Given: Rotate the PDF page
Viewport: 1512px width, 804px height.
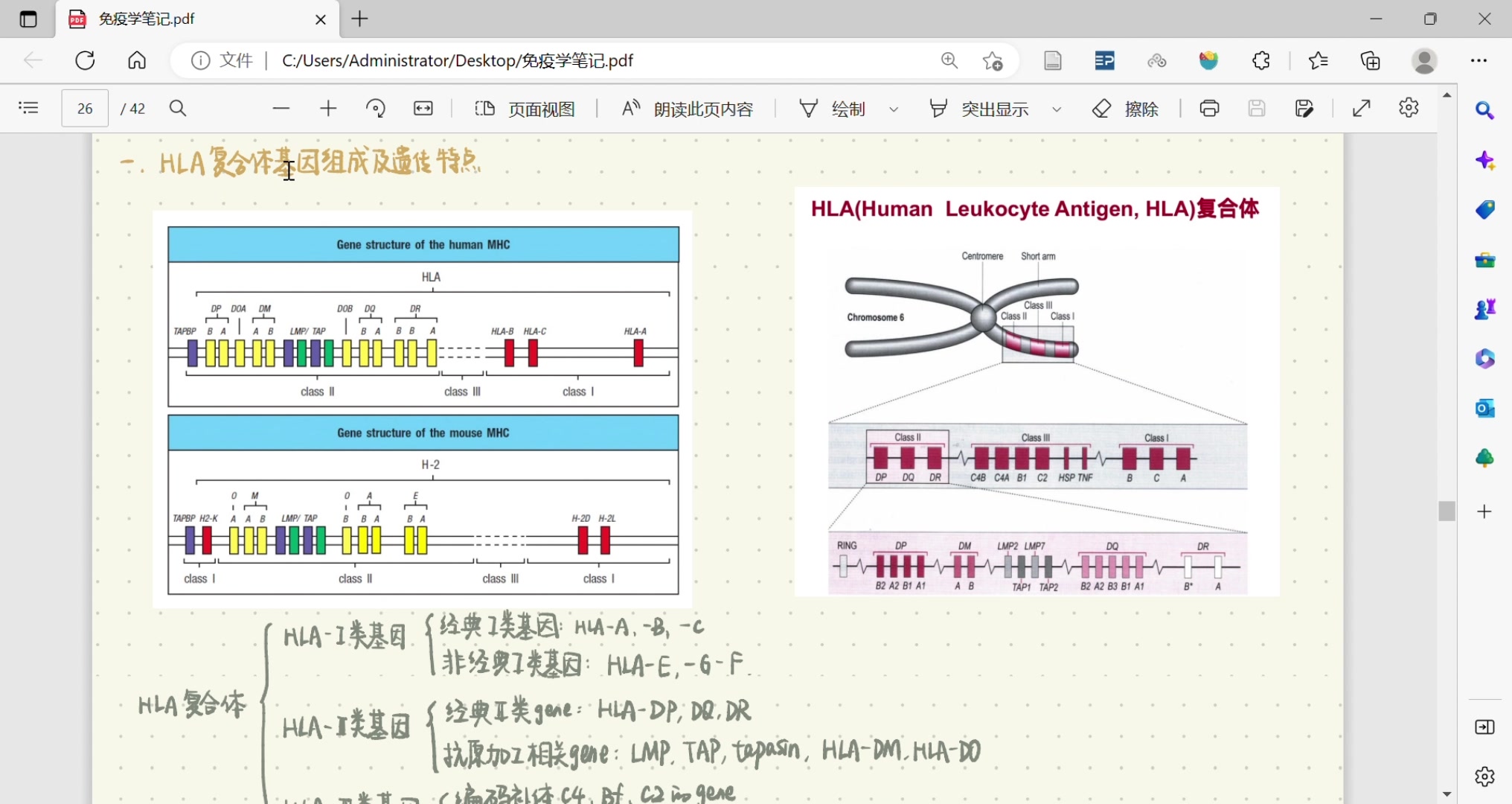Looking at the screenshot, I should click(376, 109).
